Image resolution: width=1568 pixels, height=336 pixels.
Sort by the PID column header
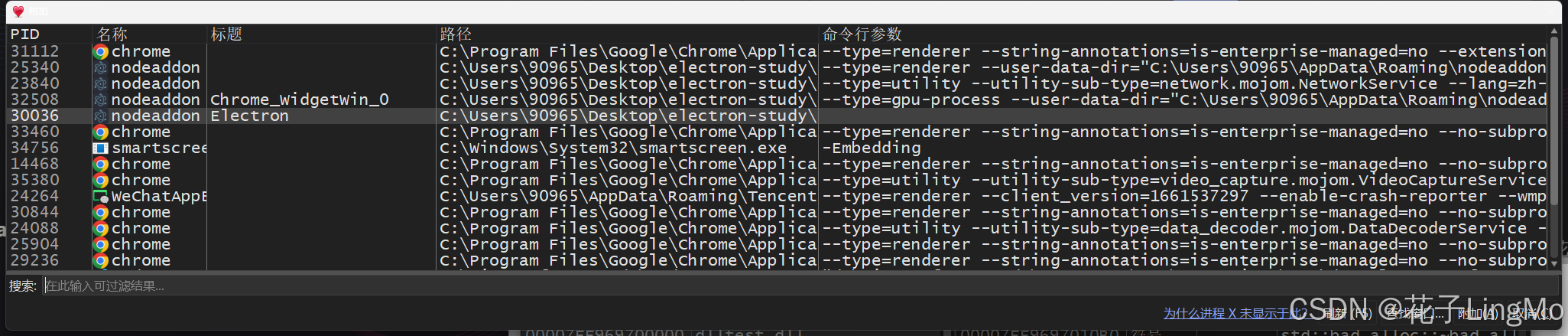tap(49, 34)
